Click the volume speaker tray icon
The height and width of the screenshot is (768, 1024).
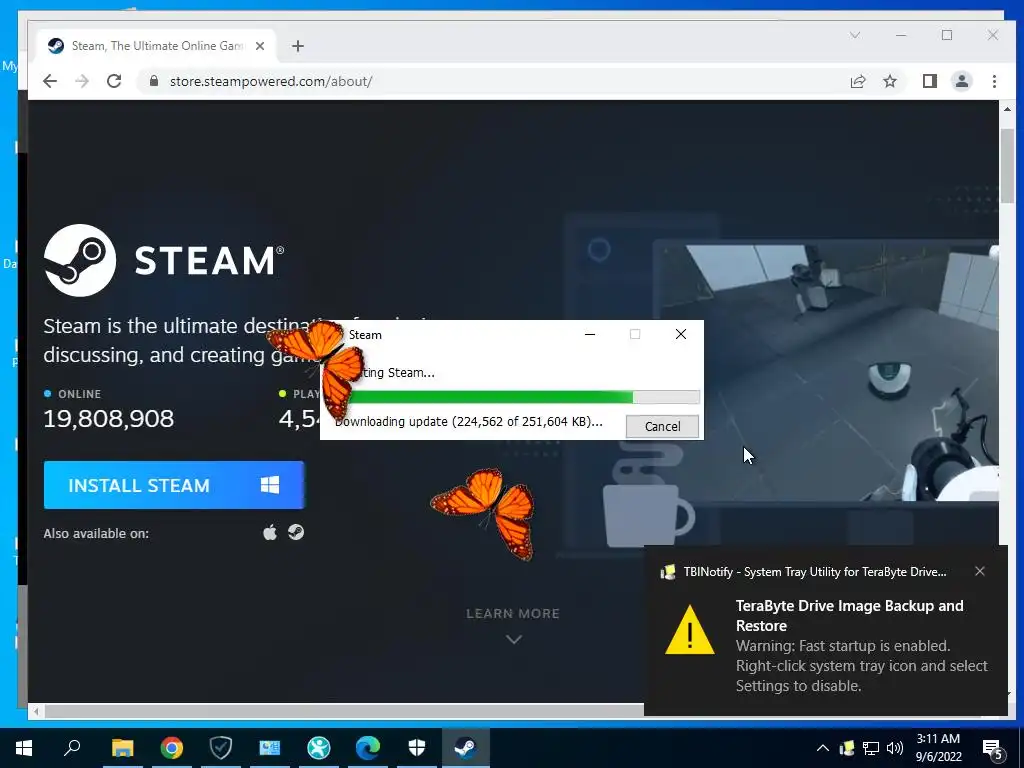(x=895, y=748)
